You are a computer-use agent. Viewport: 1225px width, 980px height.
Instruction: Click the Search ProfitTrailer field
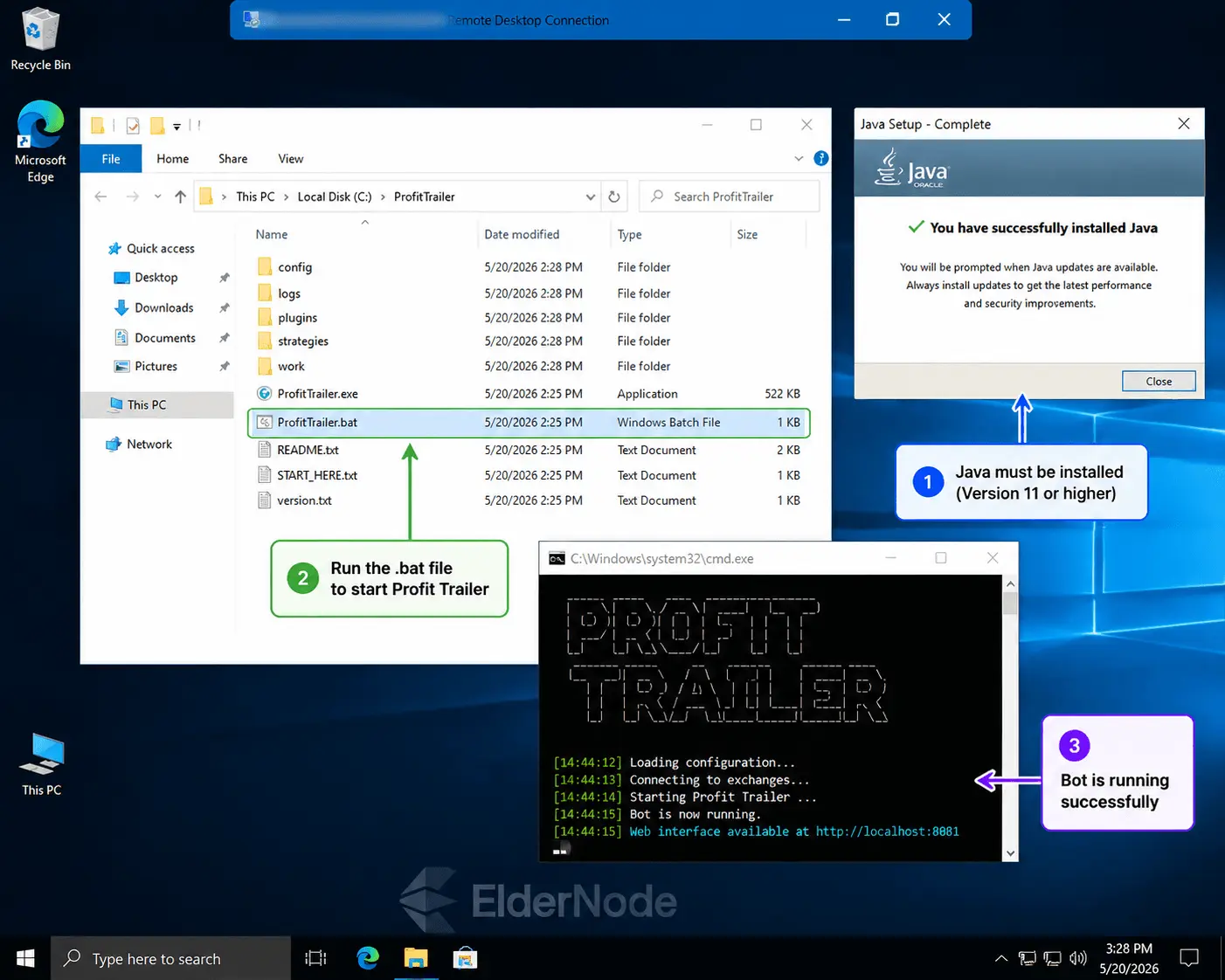click(x=730, y=197)
